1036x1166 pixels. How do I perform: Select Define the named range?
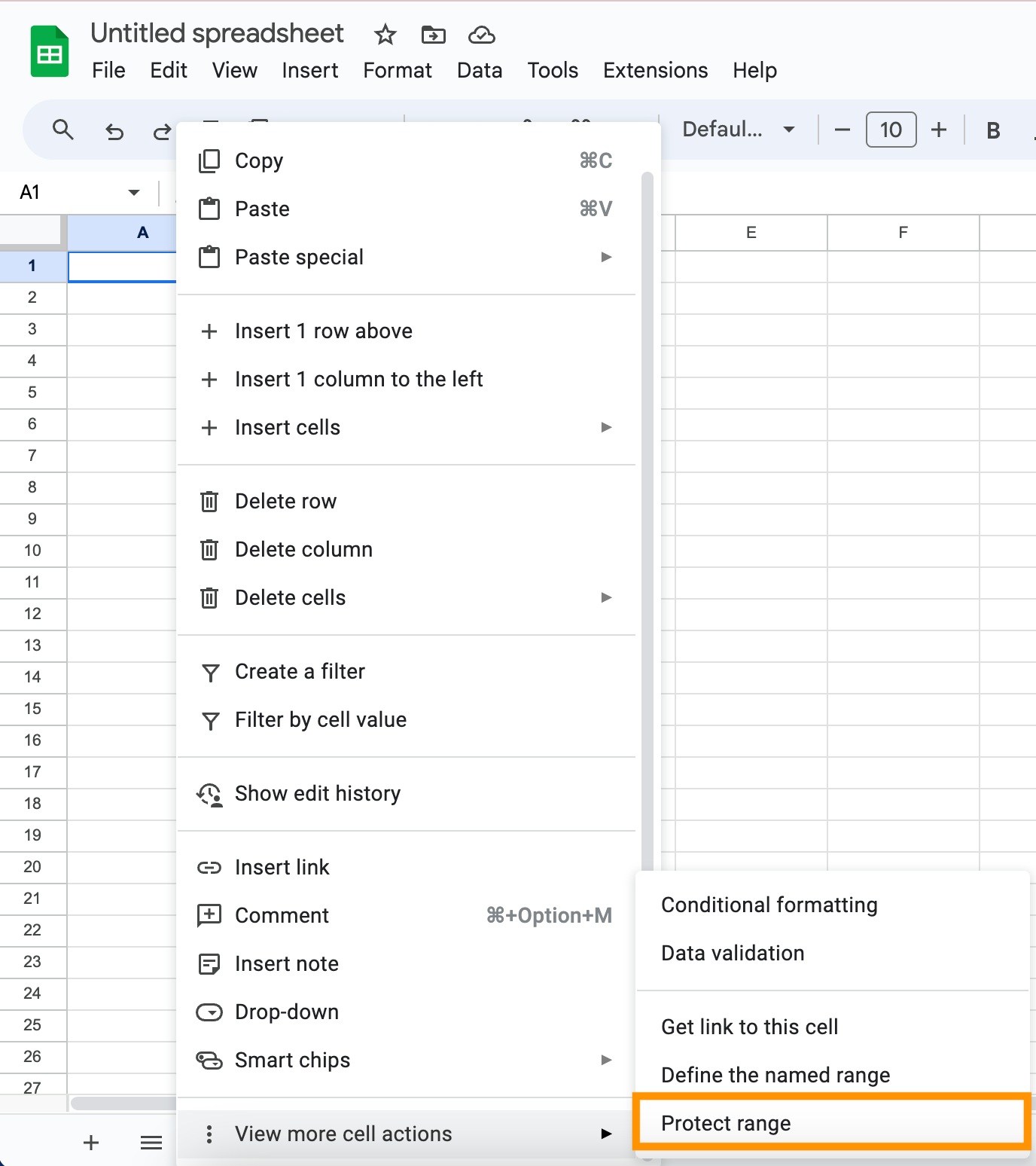832,1075
